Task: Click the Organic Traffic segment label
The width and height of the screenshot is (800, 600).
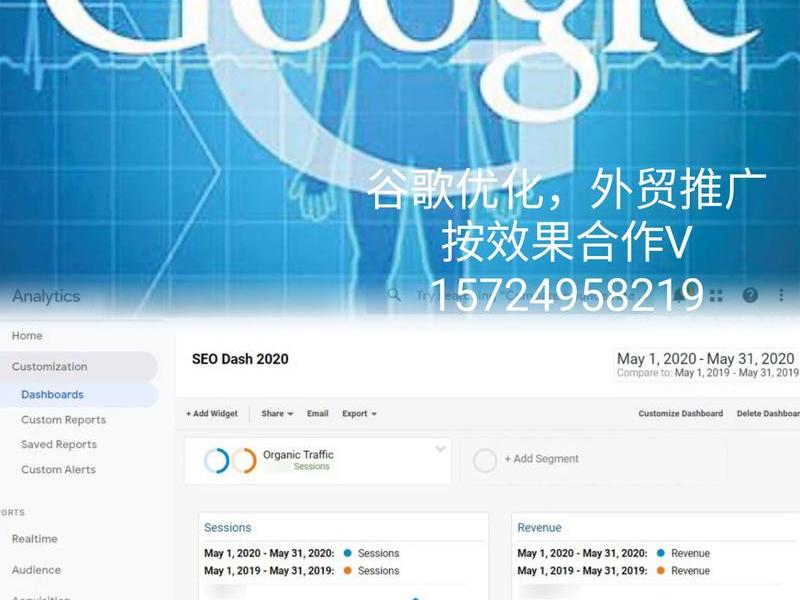Action: click(298, 455)
